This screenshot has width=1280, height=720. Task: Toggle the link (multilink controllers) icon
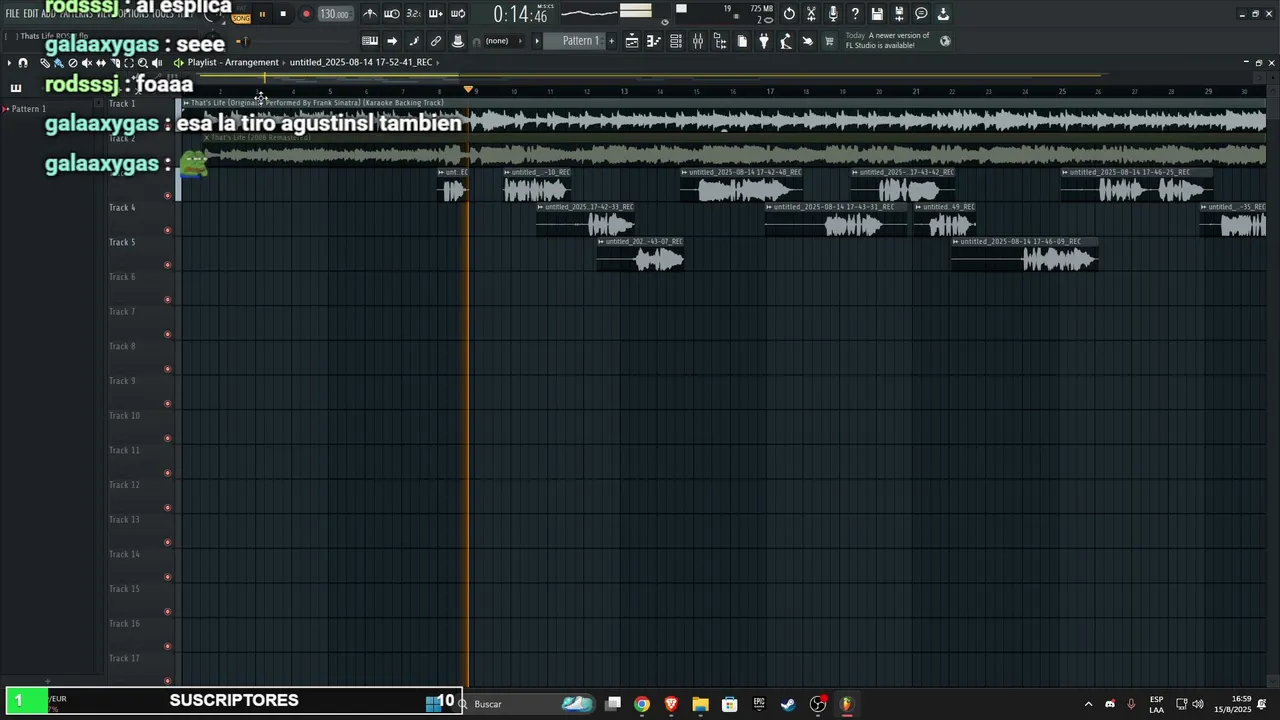pyautogui.click(x=436, y=41)
